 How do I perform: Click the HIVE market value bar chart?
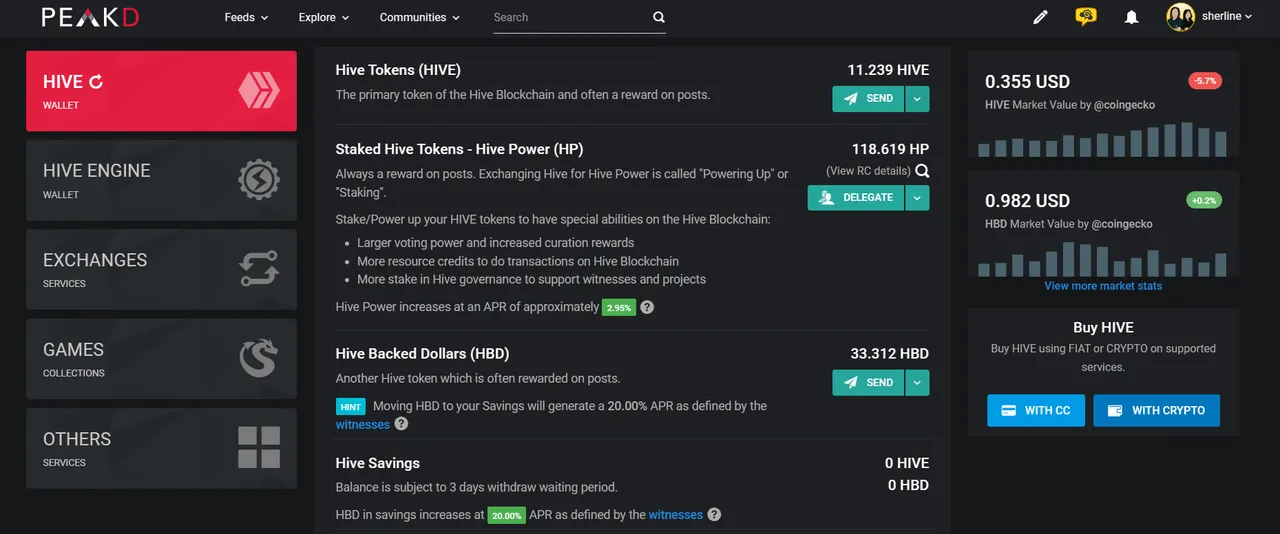[1103, 139]
